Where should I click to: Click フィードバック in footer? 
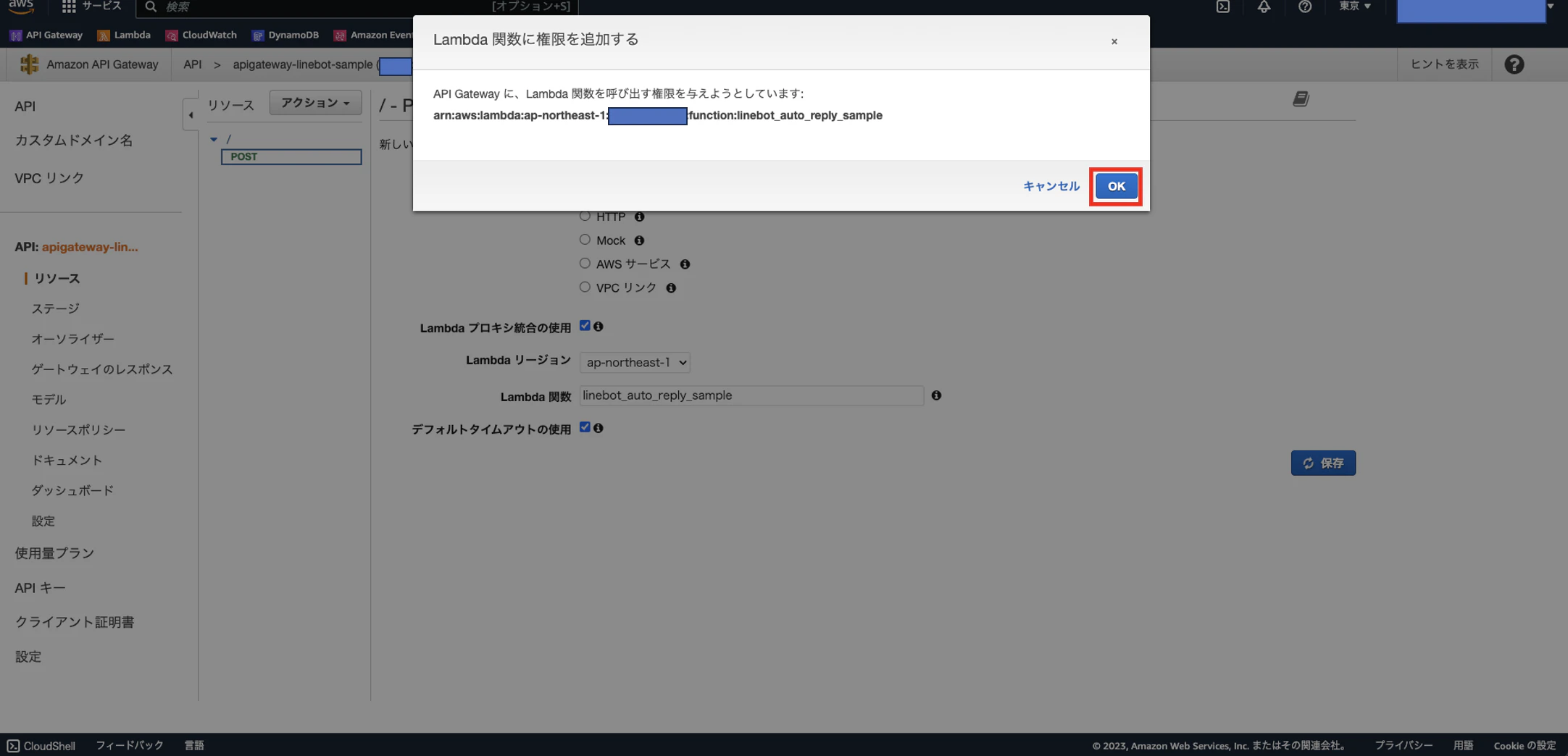click(130, 745)
